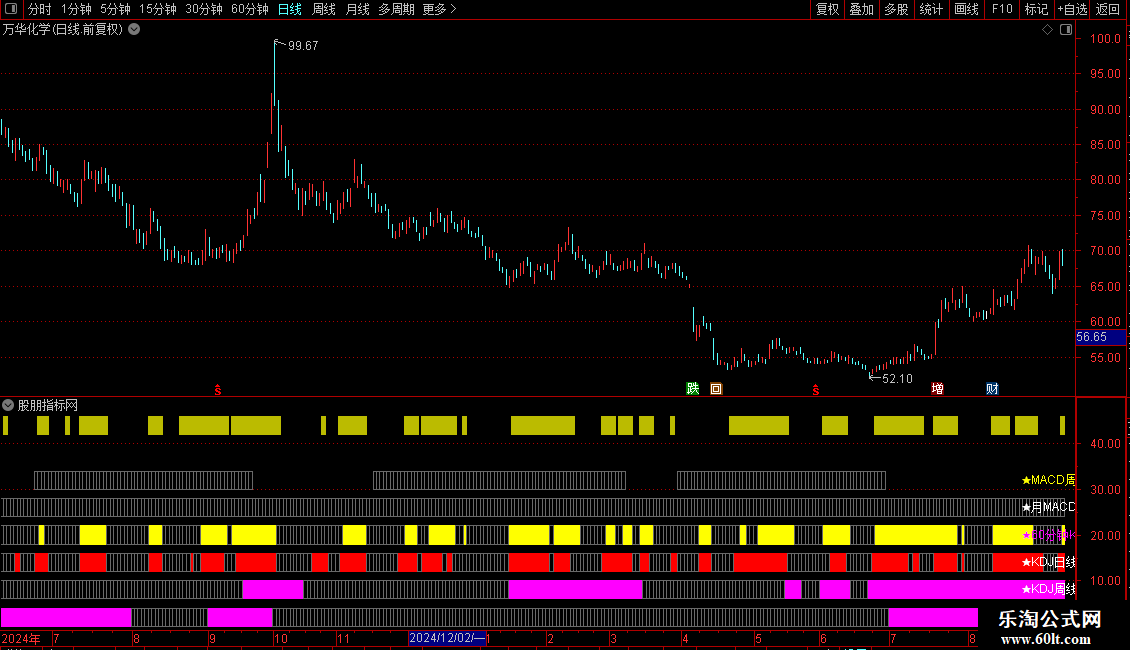This screenshot has height=650, width=1130.
Task: Open the dropdown circle next to 万华化学 title
Action: coord(134,30)
